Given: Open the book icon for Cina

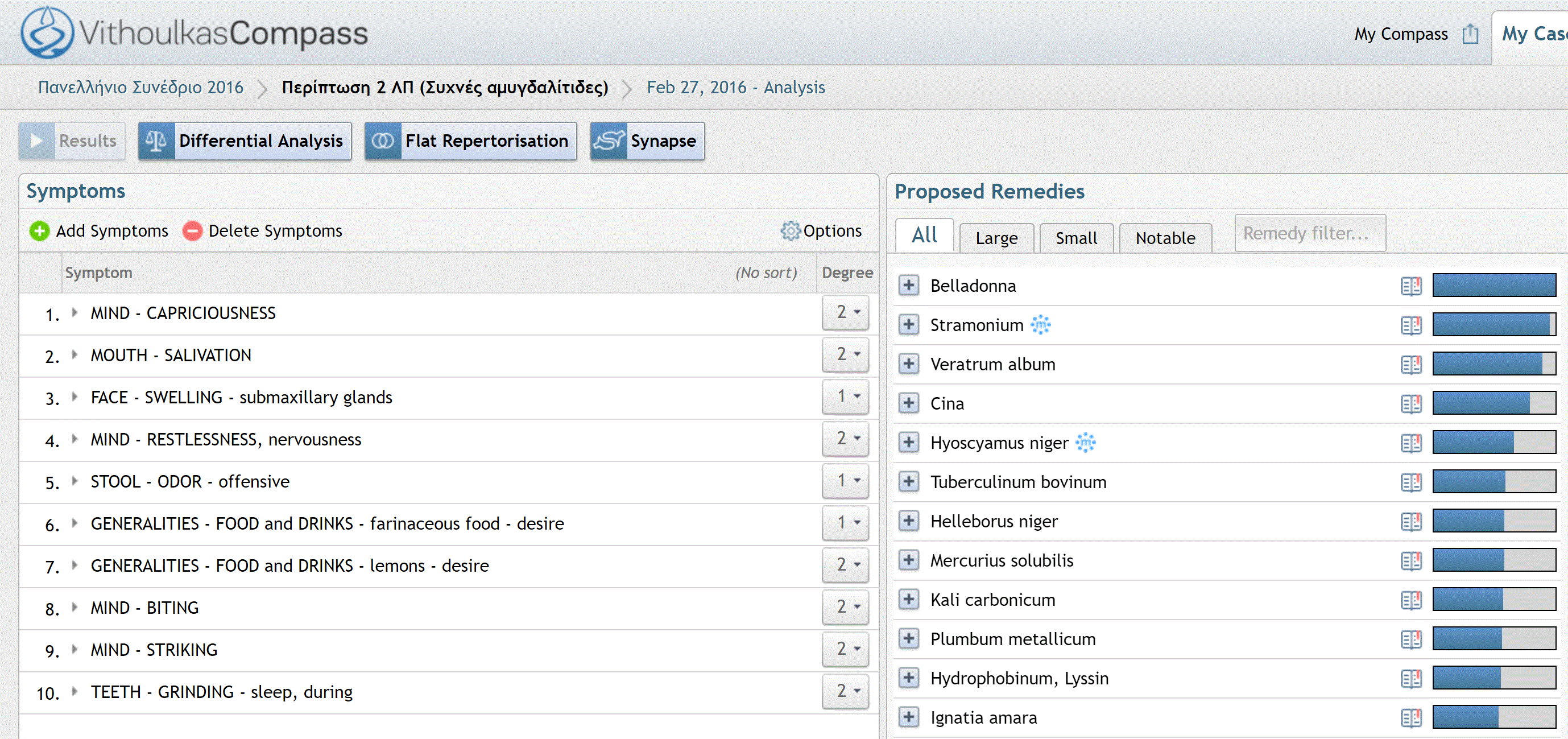Looking at the screenshot, I should pos(1411,403).
